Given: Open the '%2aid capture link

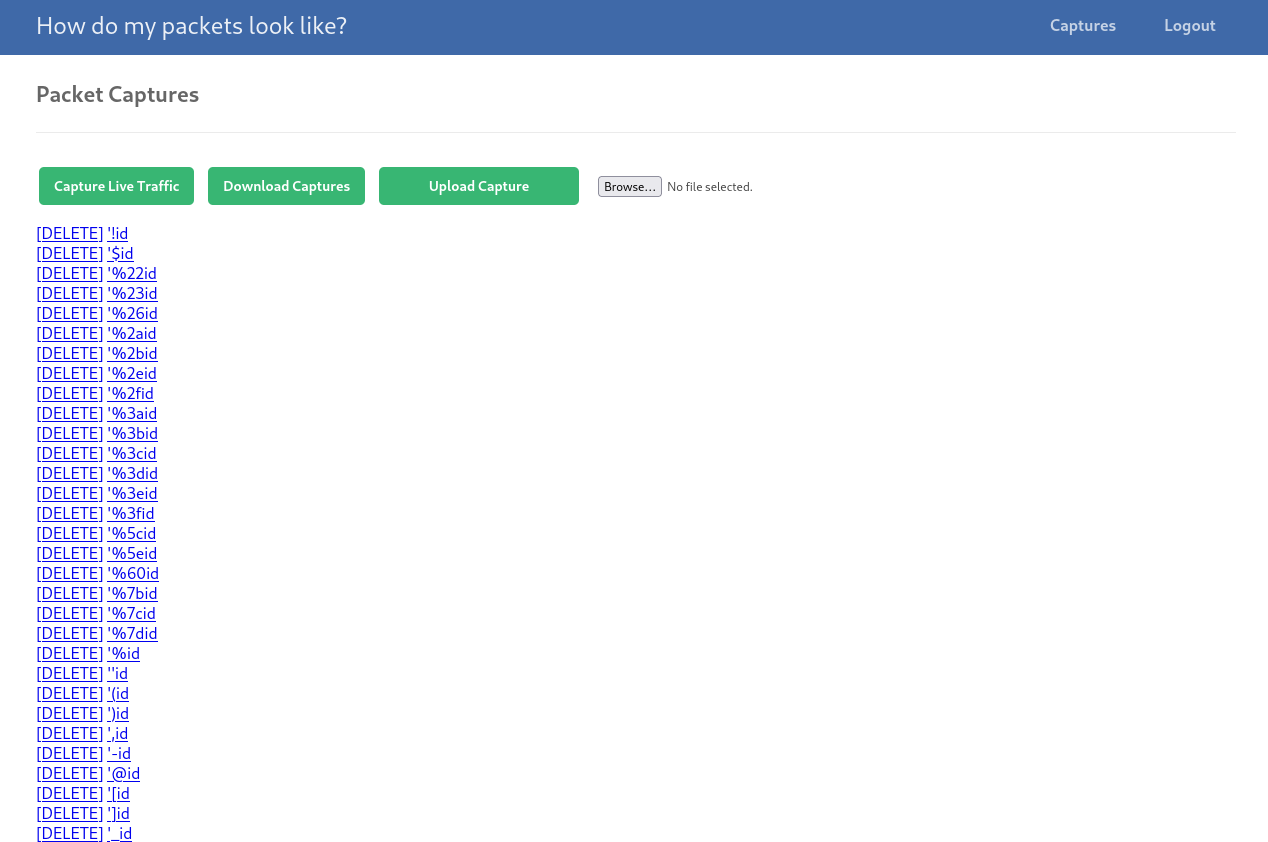Looking at the screenshot, I should (x=132, y=333).
